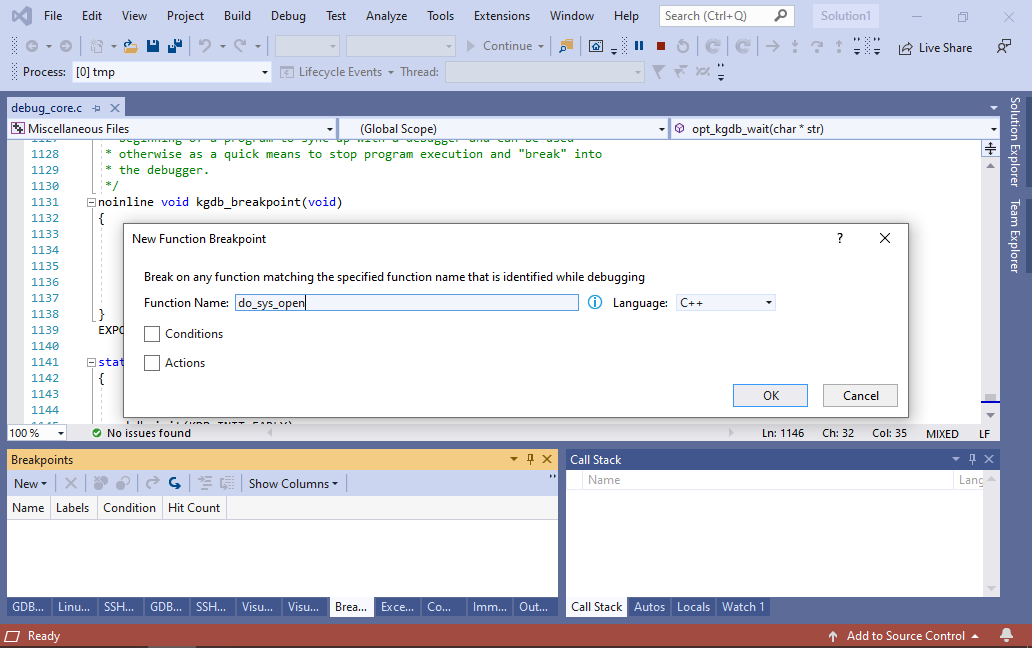The width and height of the screenshot is (1032, 648).
Task: Pin the Breakpoints panel
Action: click(x=530, y=459)
